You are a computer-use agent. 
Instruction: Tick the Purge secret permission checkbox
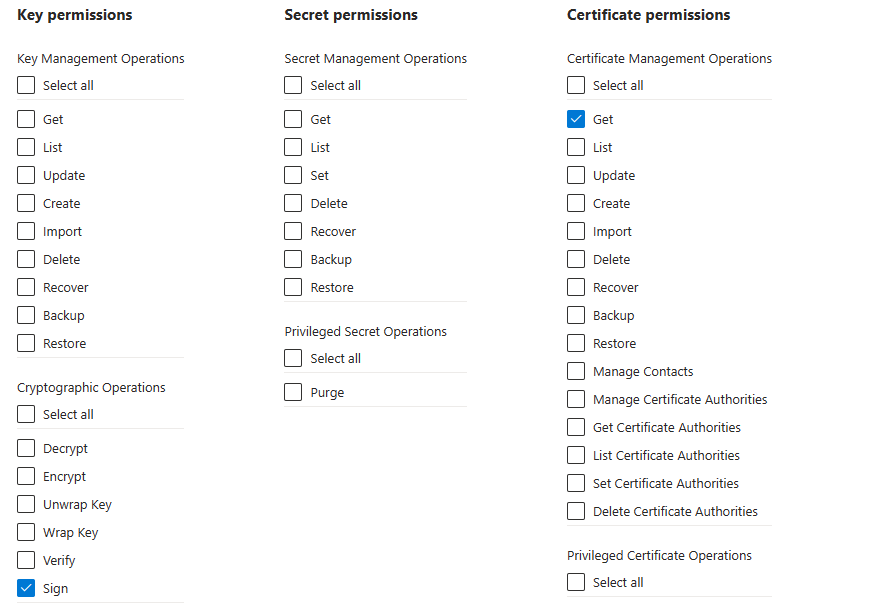point(293,392)
